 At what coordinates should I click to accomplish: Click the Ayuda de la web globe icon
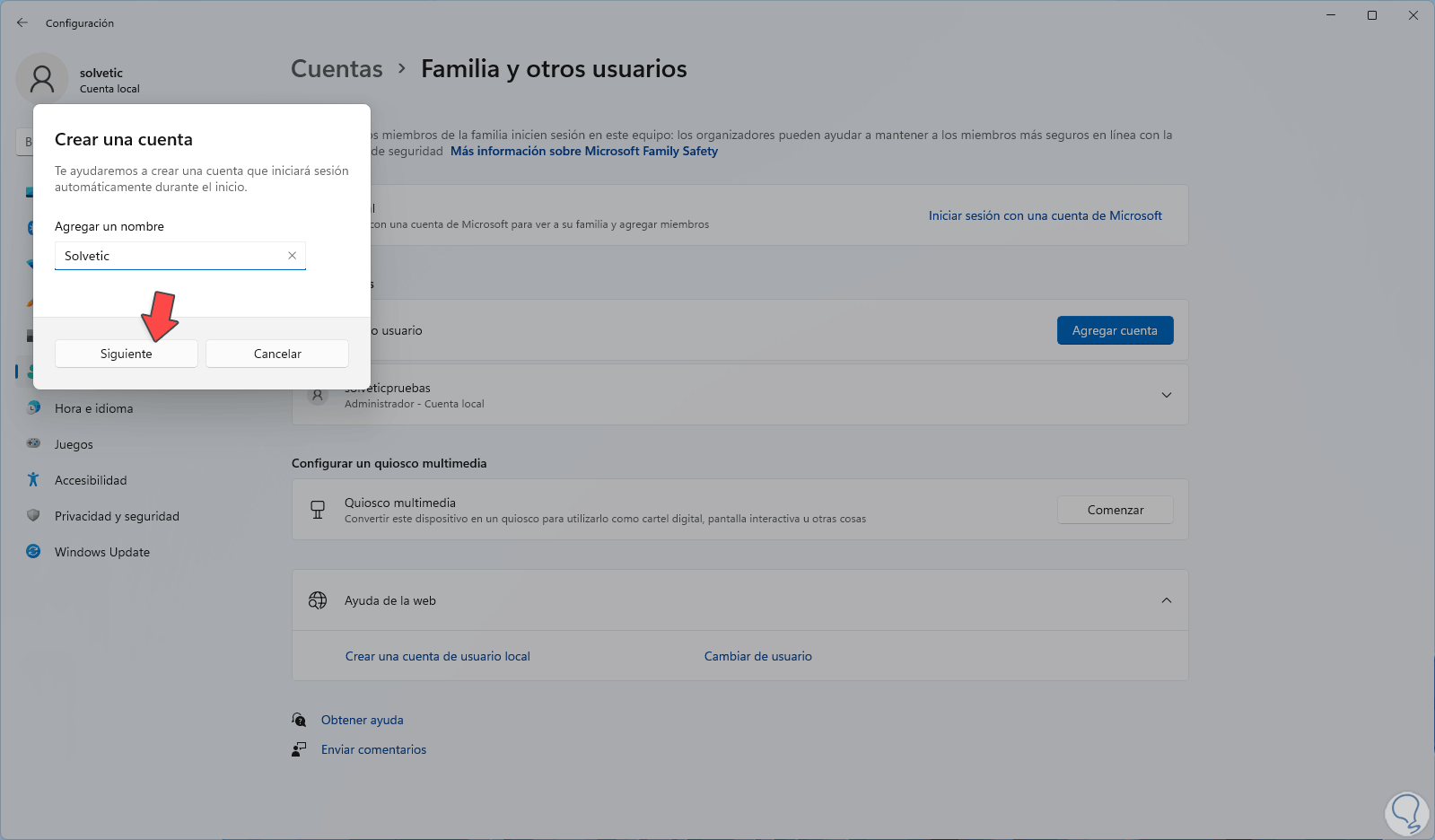point(318,600)
